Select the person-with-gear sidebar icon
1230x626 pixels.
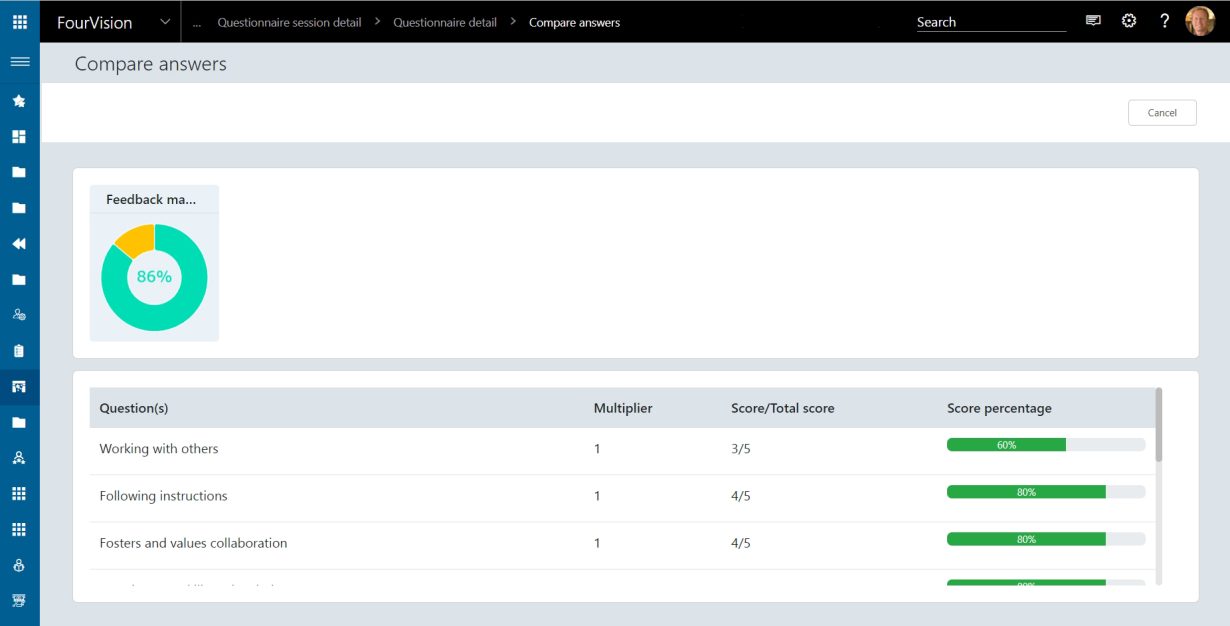pyautogui.click(x=19, y=315)
